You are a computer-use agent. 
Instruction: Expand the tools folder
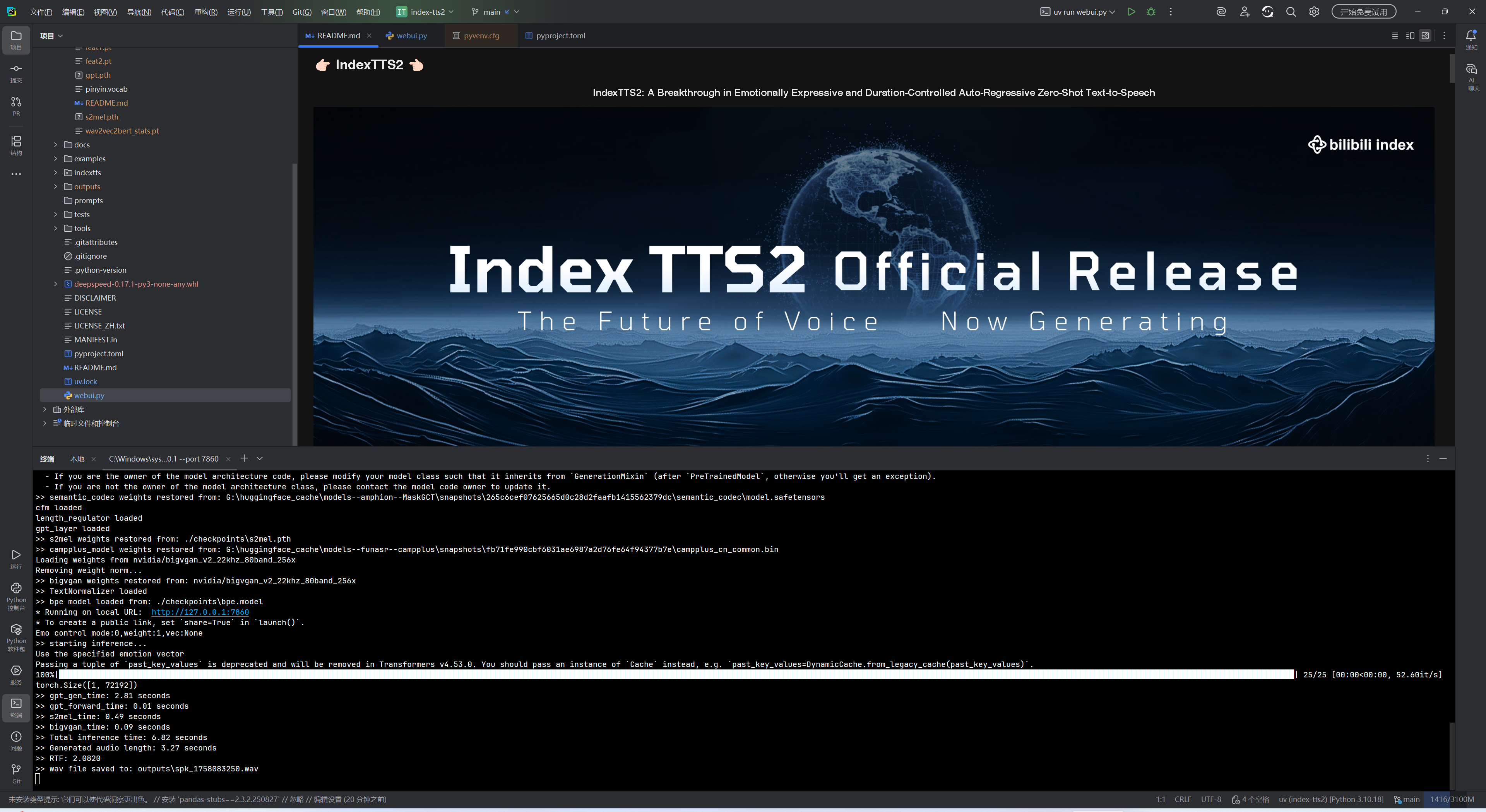point(56,228)
